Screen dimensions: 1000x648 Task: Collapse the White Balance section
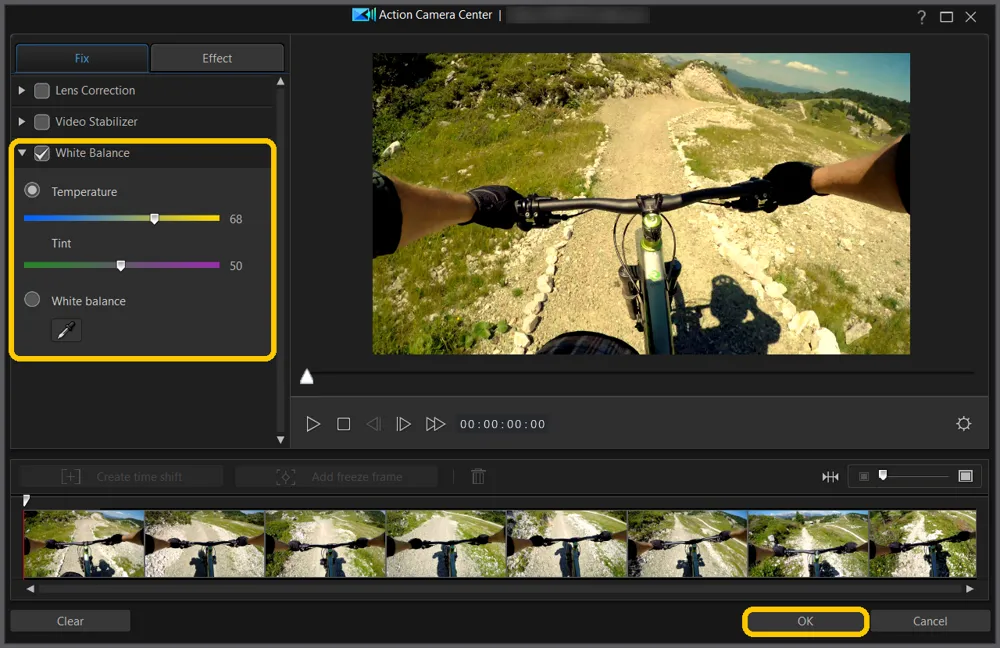point(22,153)
